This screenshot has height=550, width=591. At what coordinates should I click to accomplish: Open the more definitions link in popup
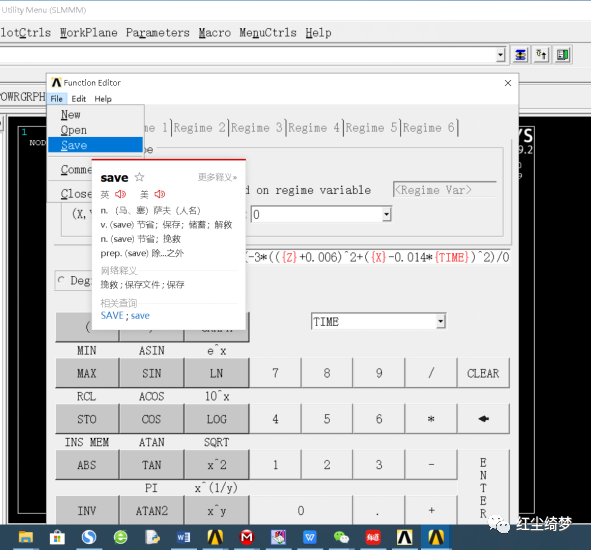217,177
